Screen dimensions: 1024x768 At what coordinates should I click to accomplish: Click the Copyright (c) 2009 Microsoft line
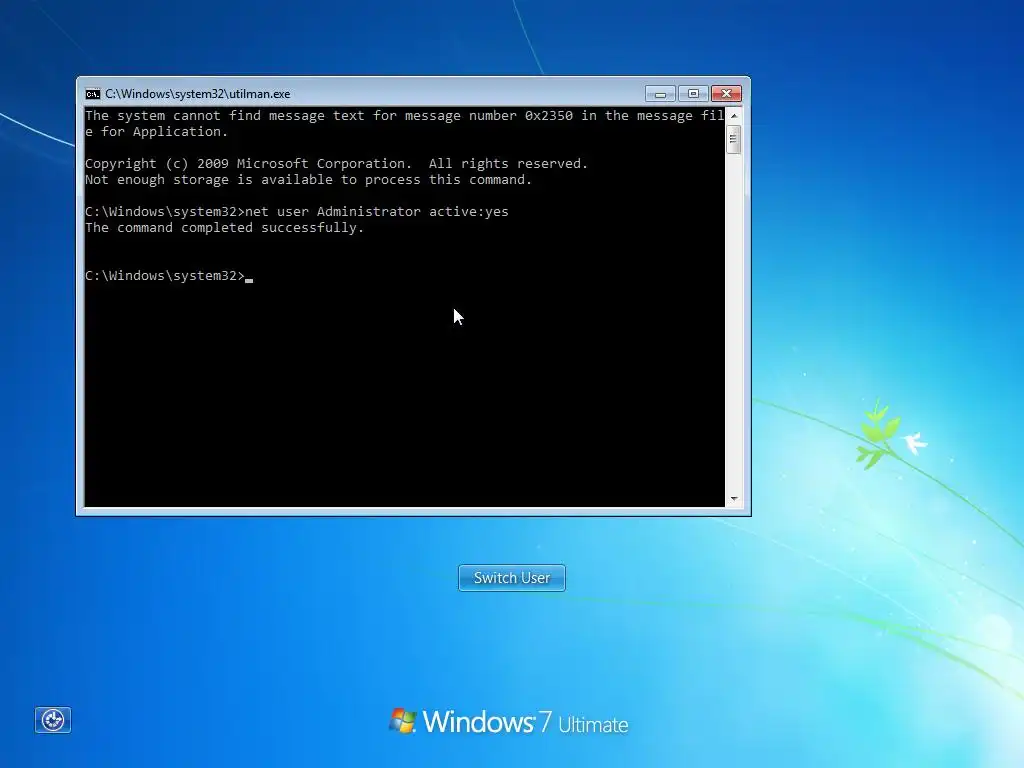pos(336,164)
